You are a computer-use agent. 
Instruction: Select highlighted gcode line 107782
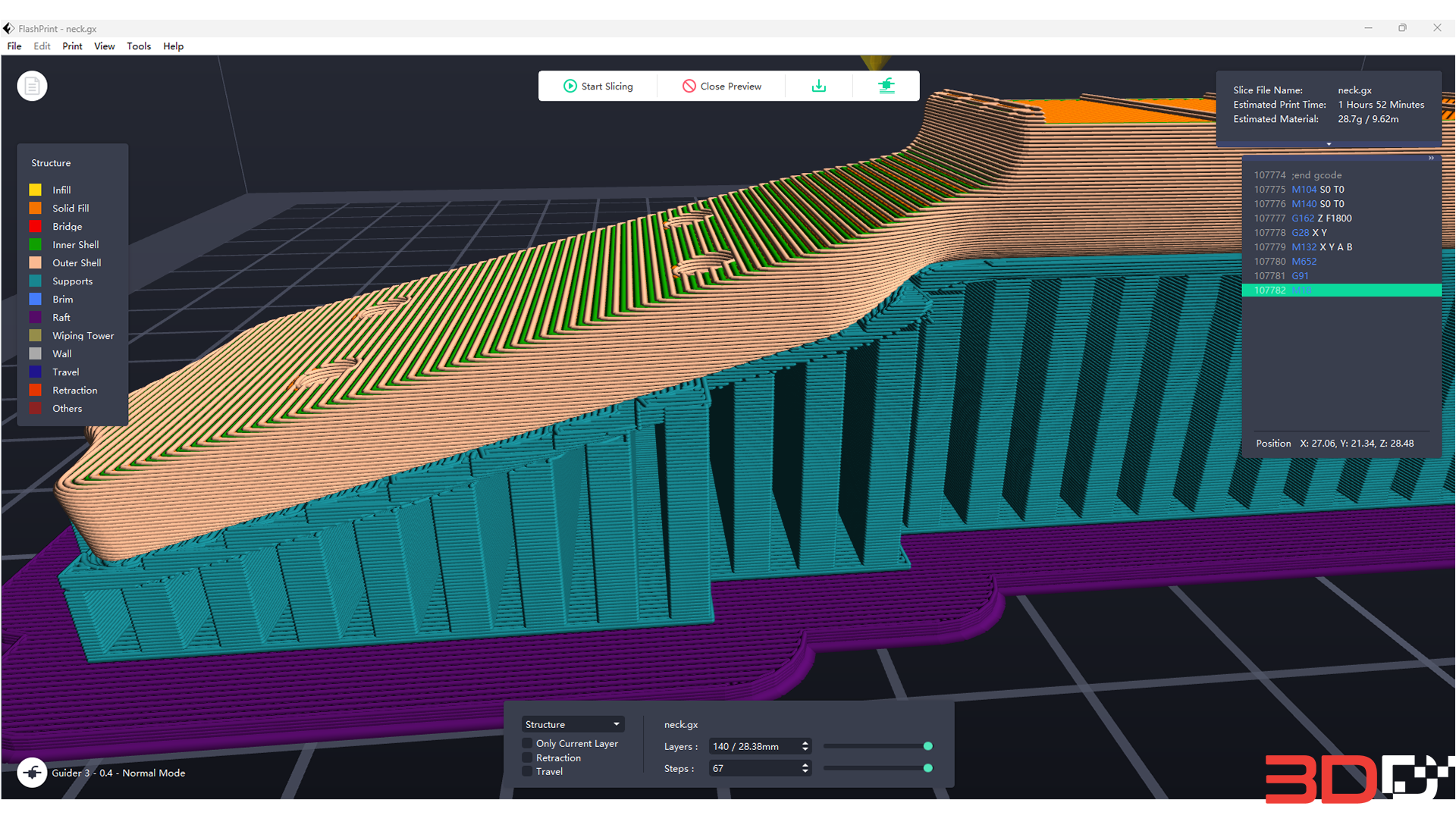(x=1341, y=290)
